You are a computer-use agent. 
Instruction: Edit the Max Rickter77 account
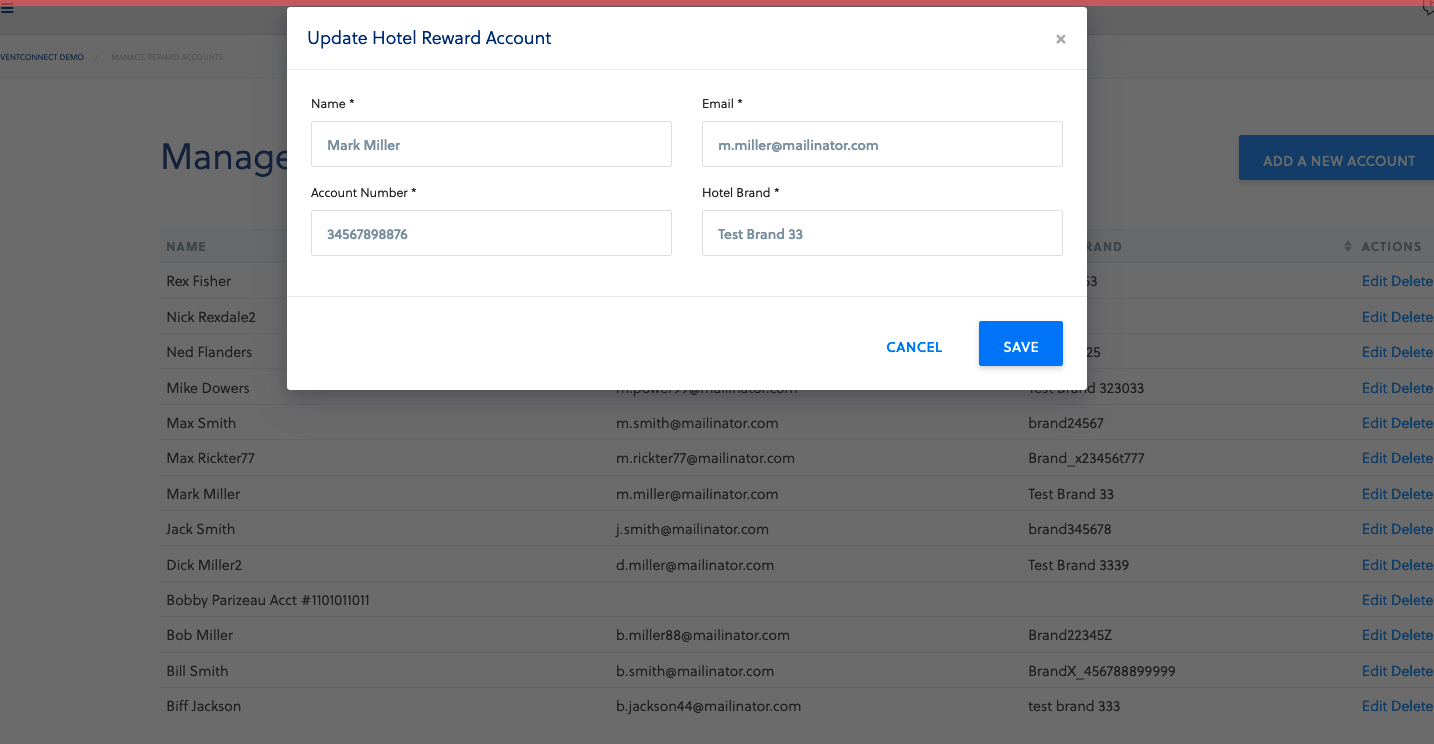(1374, 458)
